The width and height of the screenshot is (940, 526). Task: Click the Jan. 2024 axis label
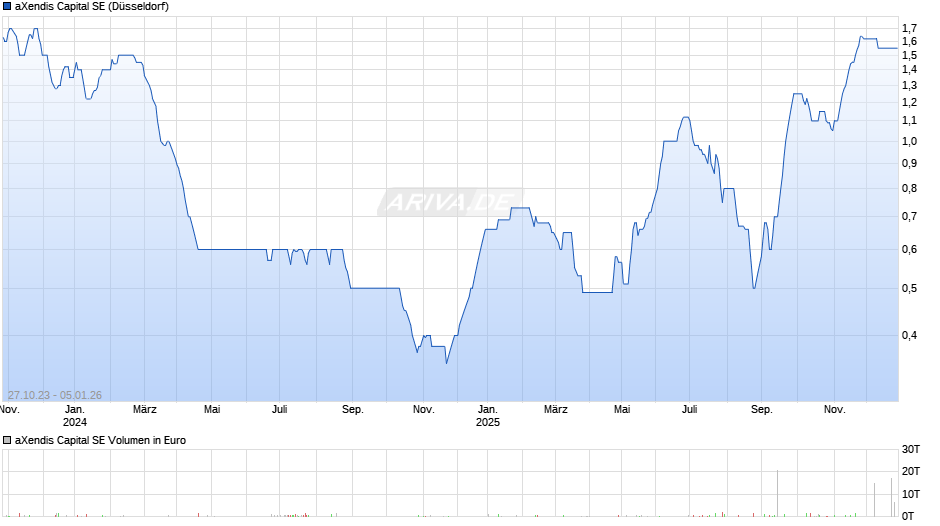tap(75, 416)
